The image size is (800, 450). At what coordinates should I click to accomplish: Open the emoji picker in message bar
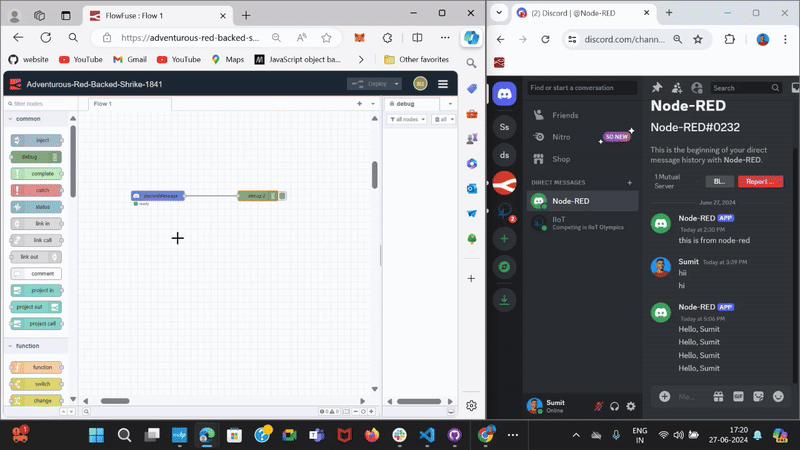779,396
